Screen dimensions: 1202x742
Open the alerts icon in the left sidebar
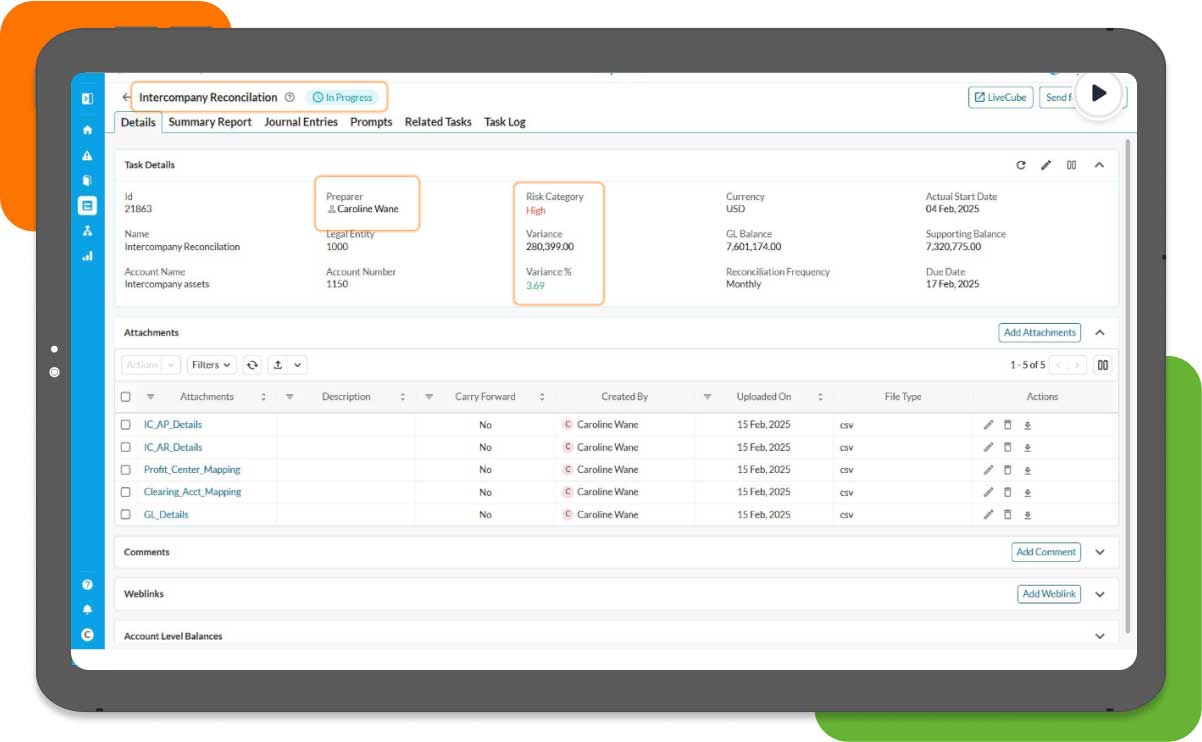87,154
